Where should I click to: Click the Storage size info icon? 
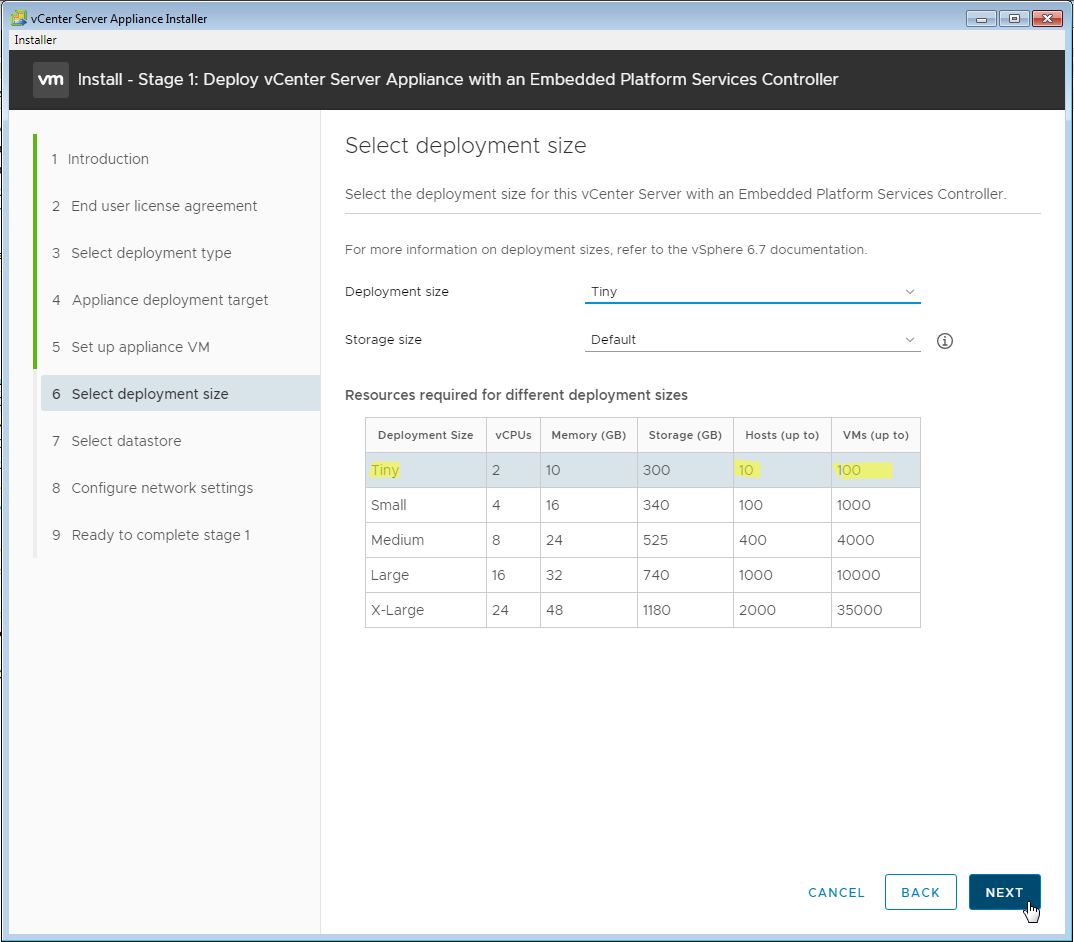(944, 341)
